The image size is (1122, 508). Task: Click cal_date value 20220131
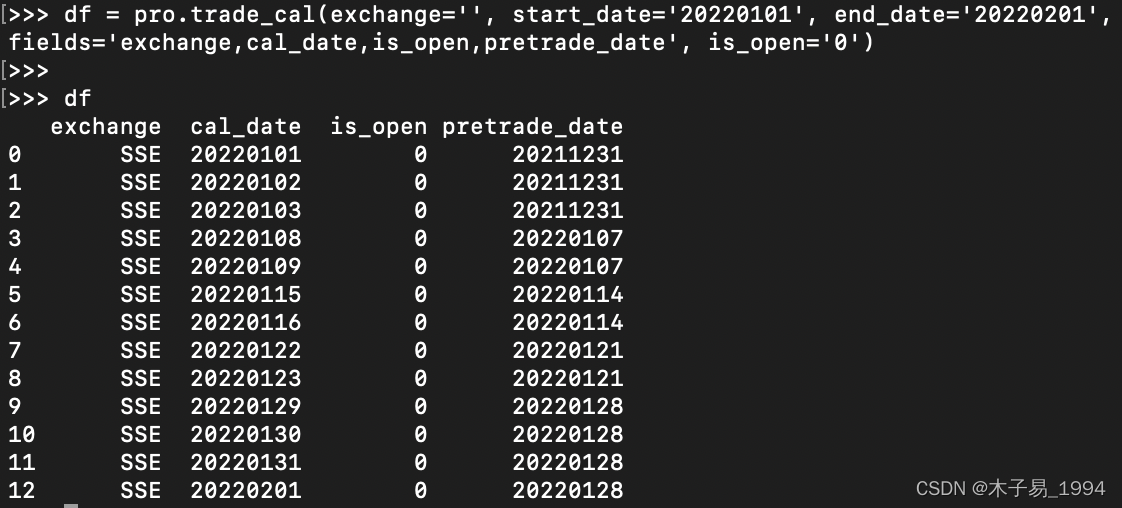coord(245,462)
